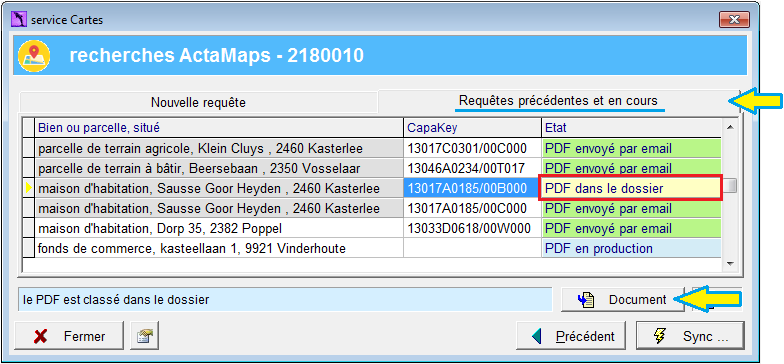Click the scroll up arrow of table
Screen dimensions: 784x364
730,128
